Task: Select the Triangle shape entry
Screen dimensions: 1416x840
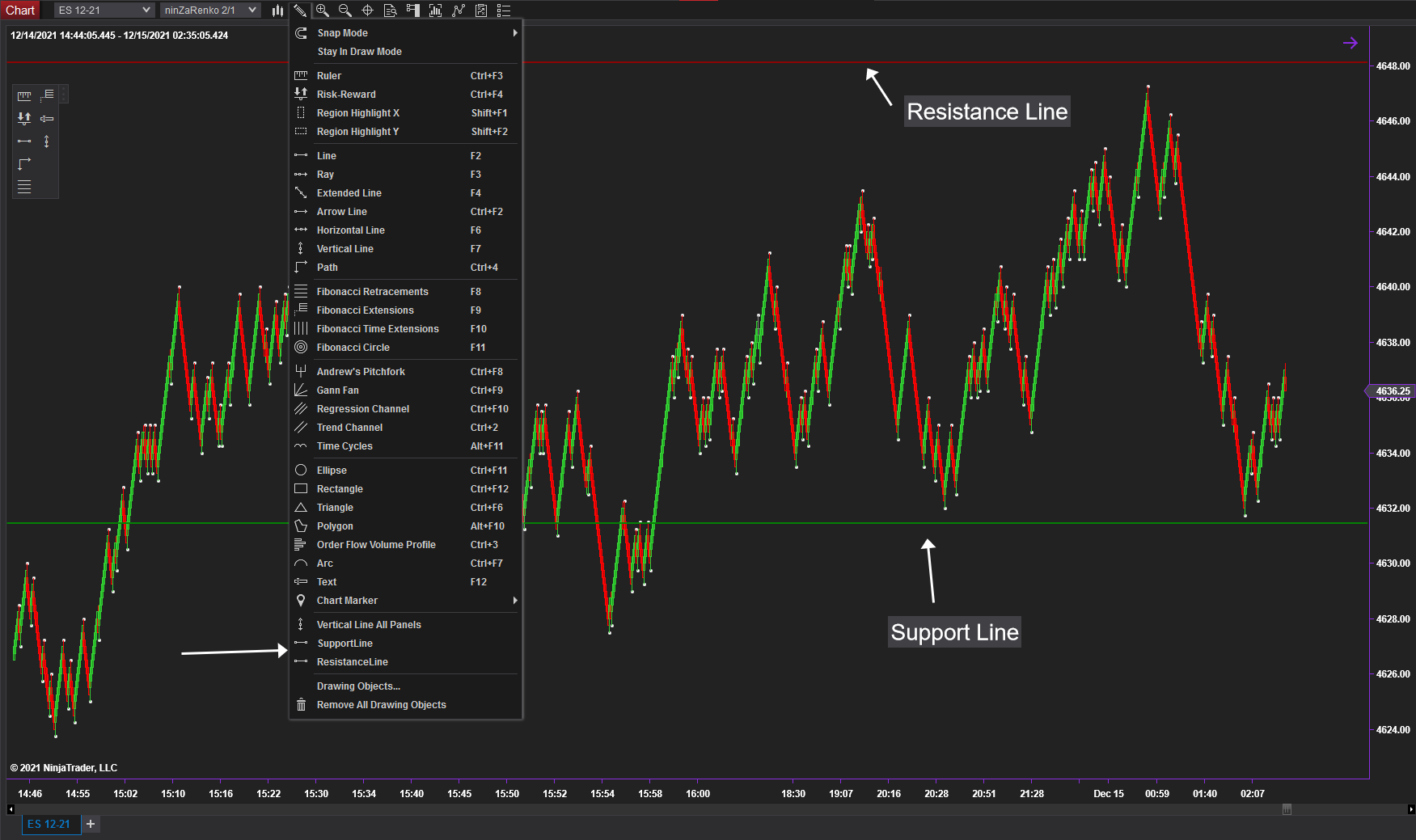Action: [x=406, y=508]
